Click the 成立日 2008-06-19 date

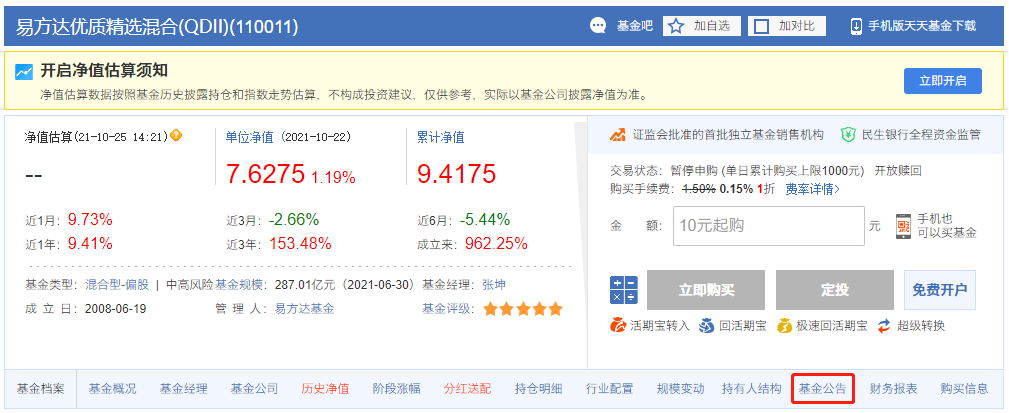point(115,309)
